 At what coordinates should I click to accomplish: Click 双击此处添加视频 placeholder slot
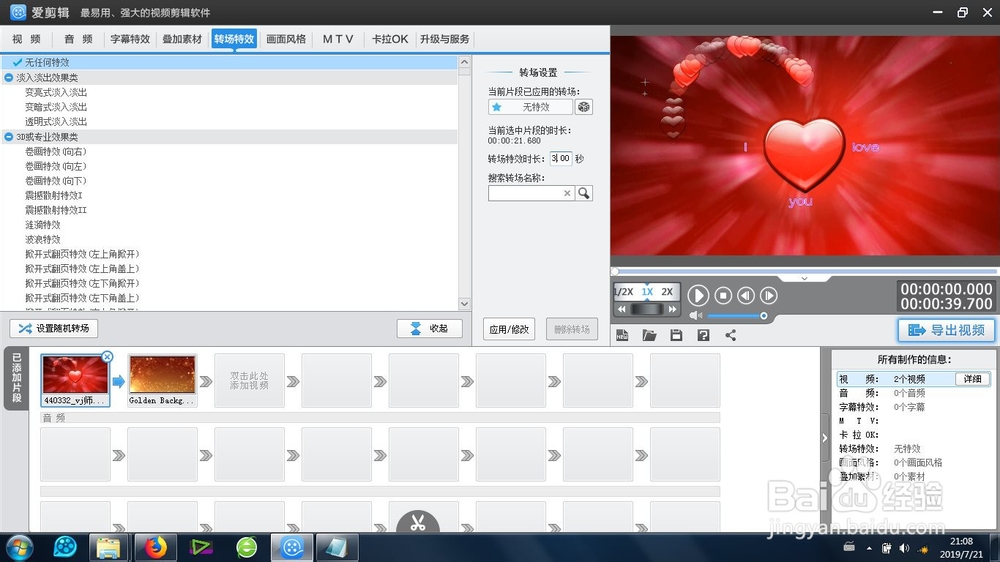click(249, 381)
